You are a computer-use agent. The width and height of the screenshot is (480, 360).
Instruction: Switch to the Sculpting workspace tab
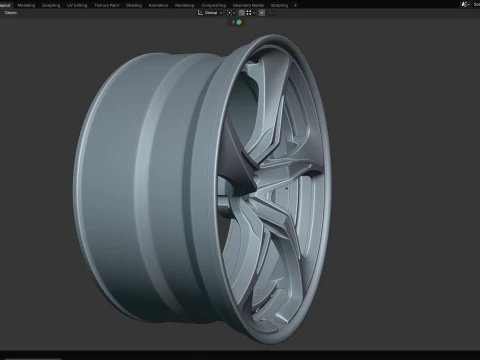[x=51, y=5]
